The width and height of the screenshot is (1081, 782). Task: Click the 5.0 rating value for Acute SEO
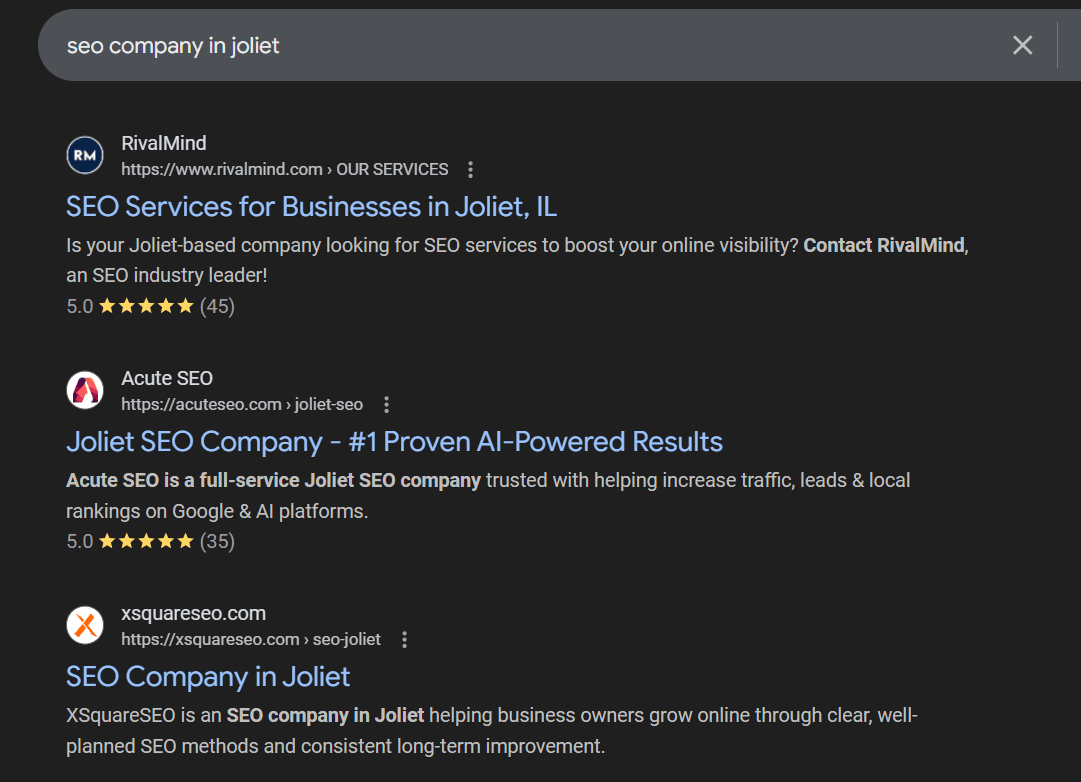pos(78,541)
